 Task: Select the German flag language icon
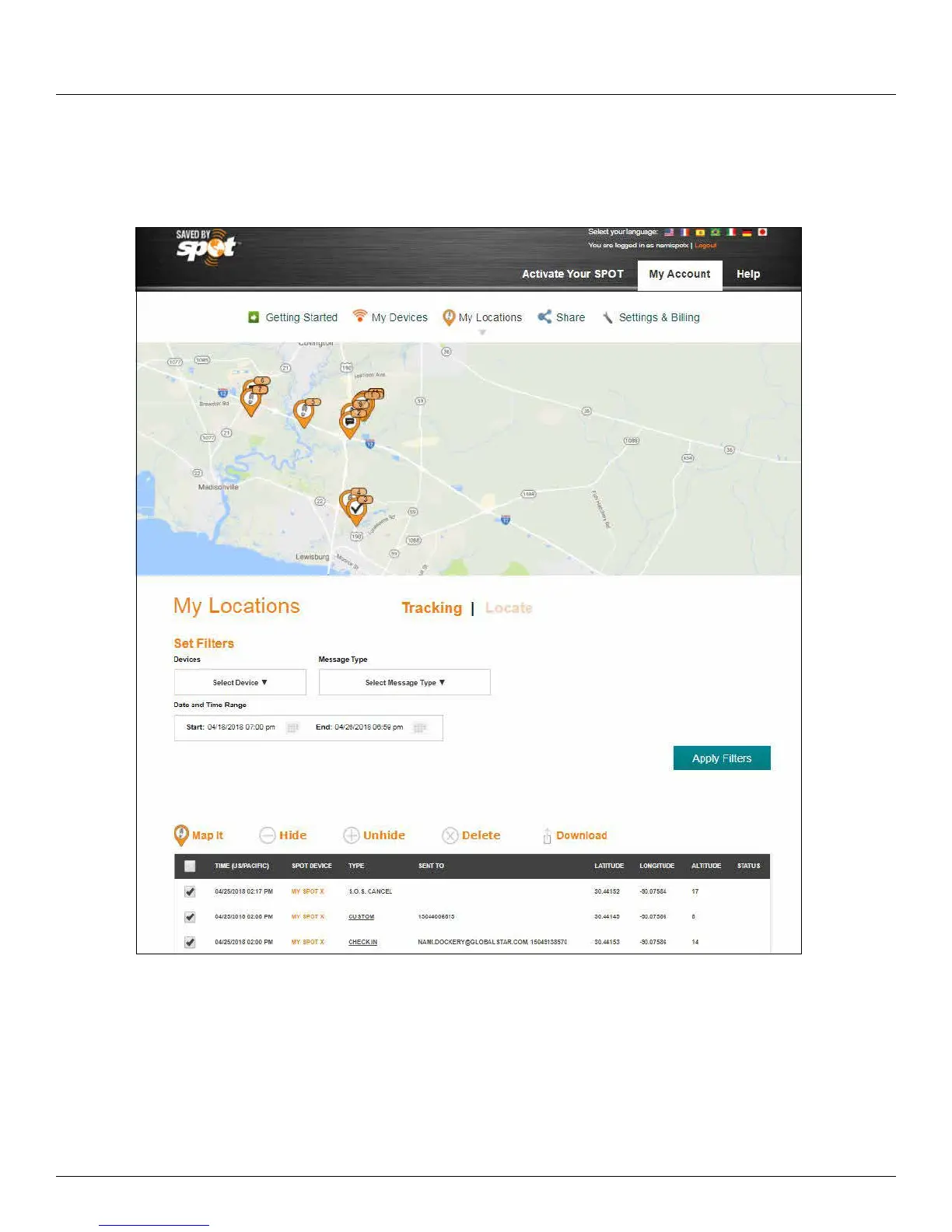[x=747, y=232]
